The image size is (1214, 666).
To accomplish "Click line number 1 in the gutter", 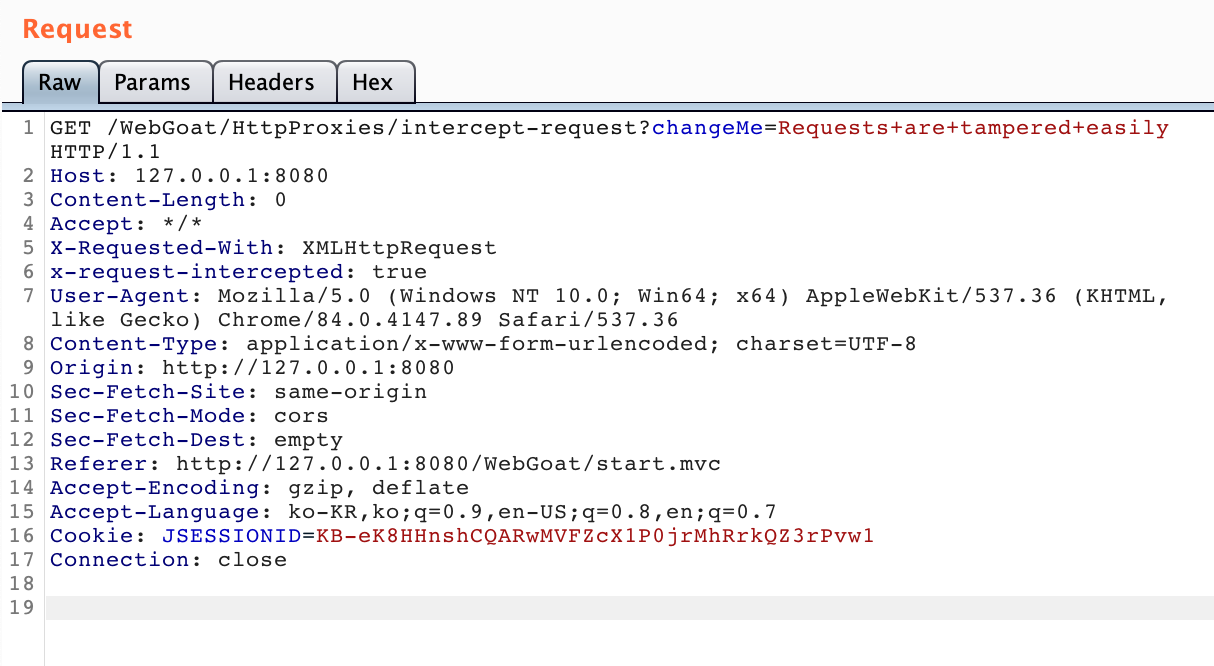I will [x=28, y=127].
